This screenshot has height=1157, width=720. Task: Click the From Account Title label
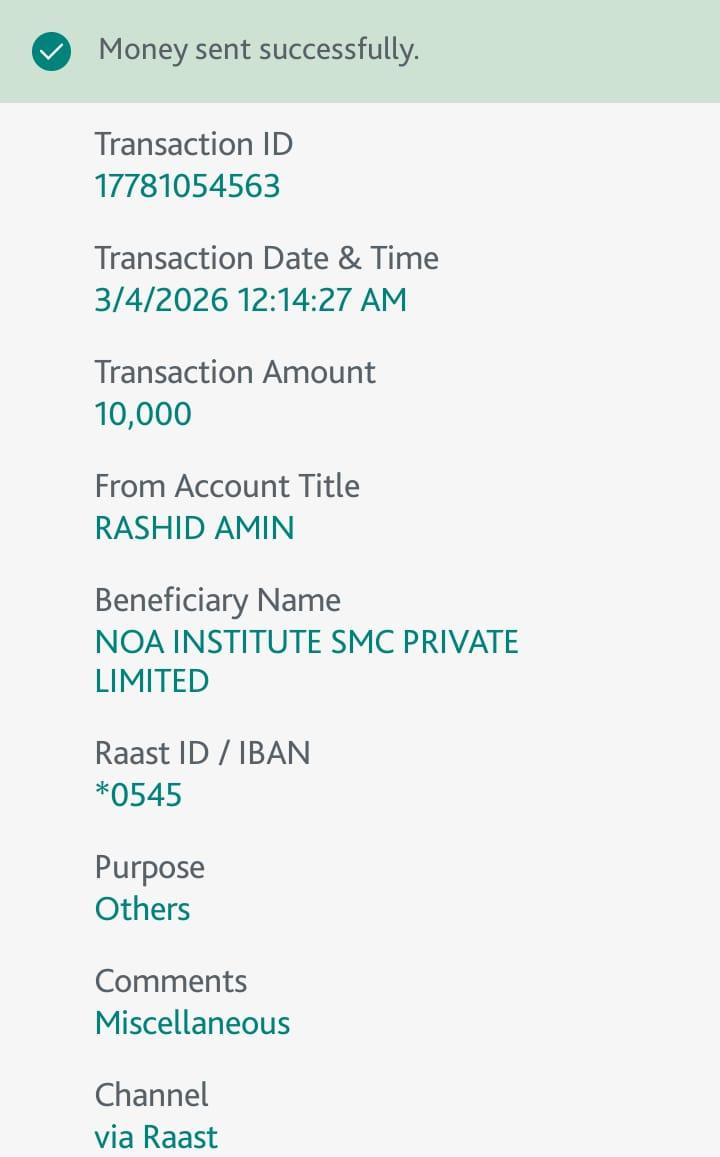[227, 486]
